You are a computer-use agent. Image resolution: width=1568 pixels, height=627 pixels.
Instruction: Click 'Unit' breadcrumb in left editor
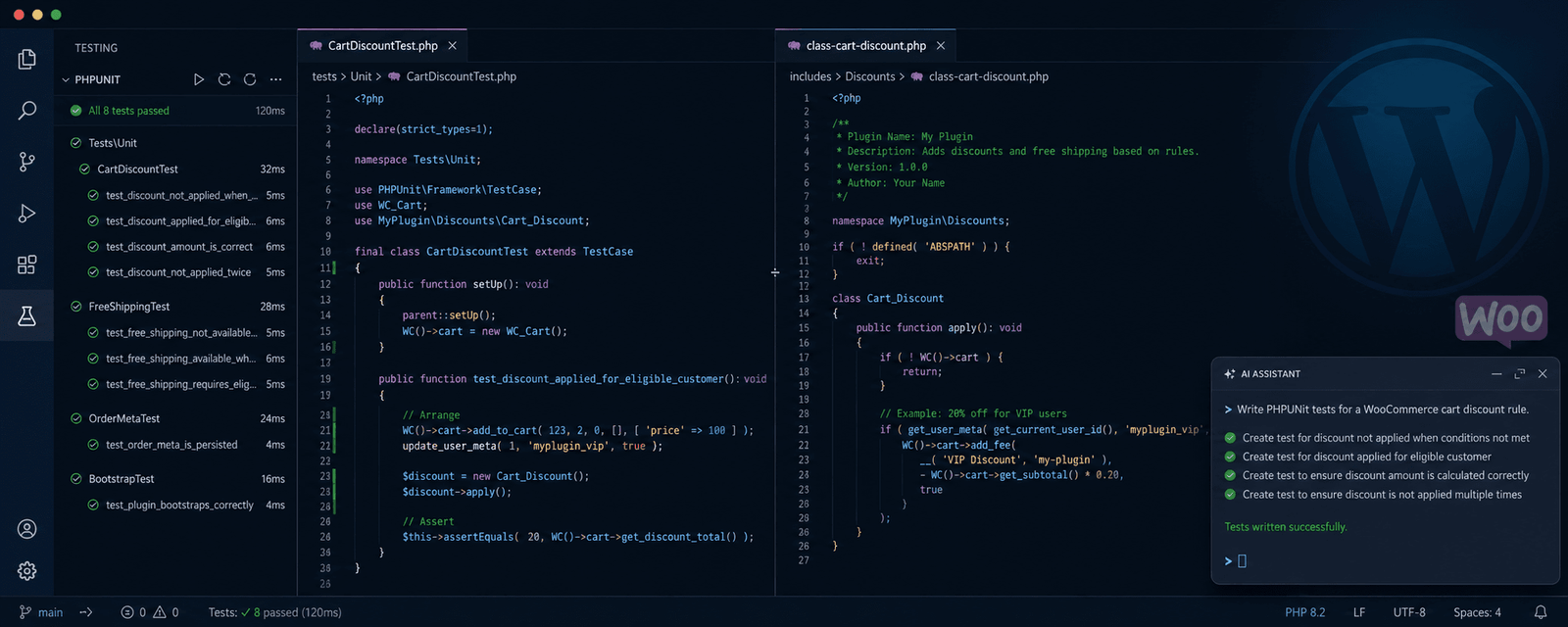(x=361, y=76)
